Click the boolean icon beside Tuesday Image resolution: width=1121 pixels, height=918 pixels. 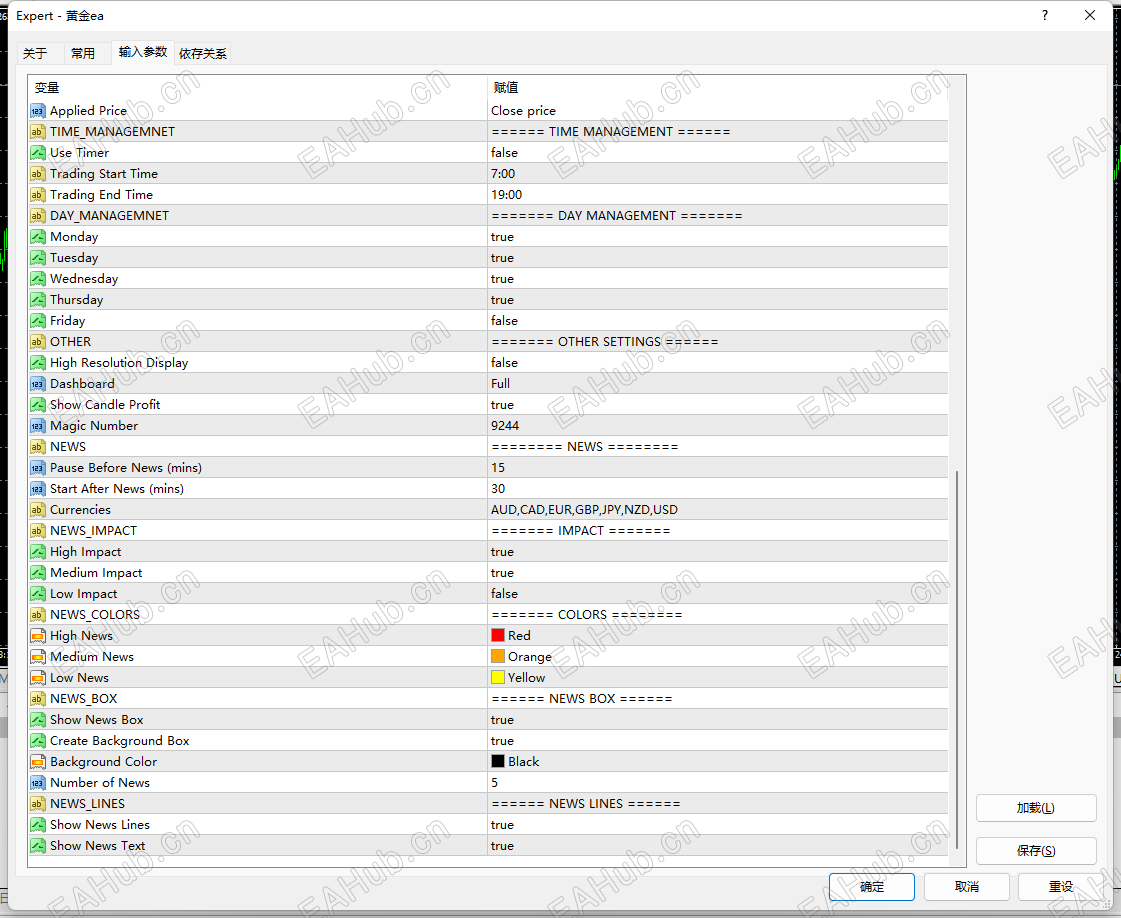coord(38,257)
